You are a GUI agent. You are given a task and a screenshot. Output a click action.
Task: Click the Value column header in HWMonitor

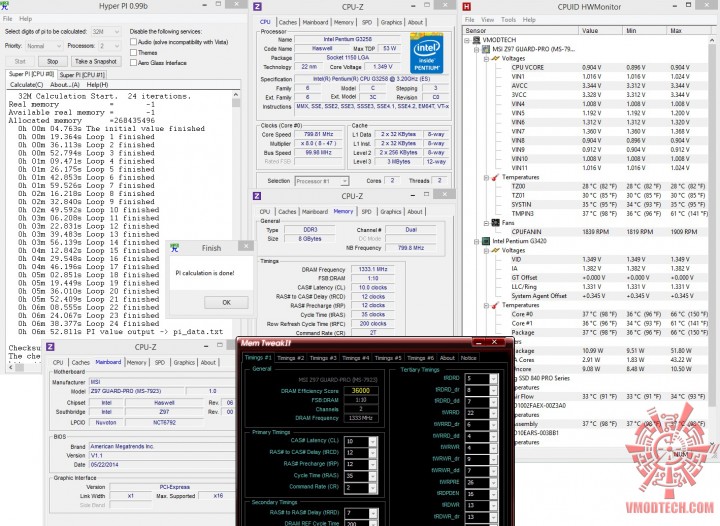[x=601, y=30]
